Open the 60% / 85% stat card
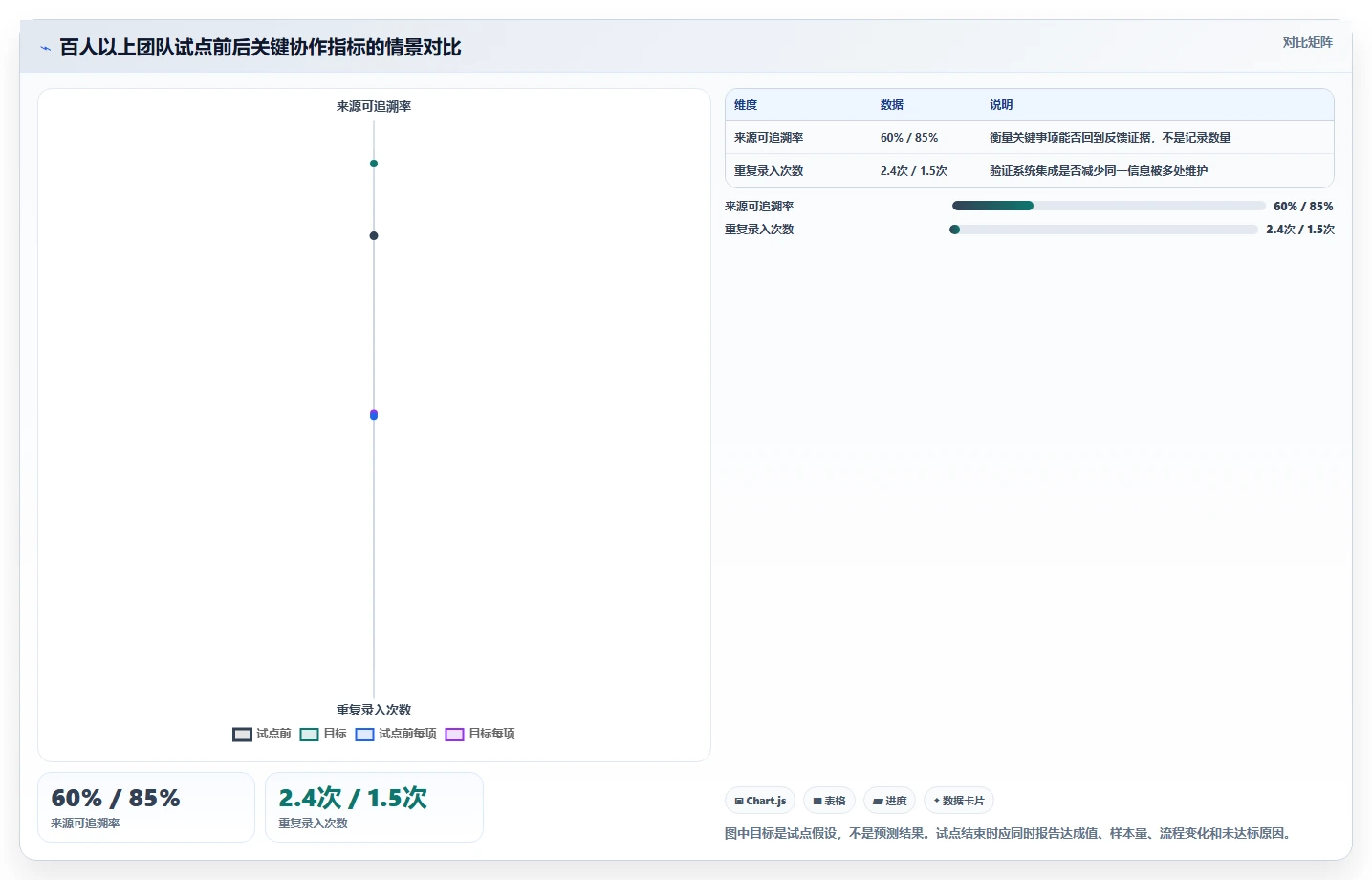This screenshot has width=1372, height=880. point(146,807)
